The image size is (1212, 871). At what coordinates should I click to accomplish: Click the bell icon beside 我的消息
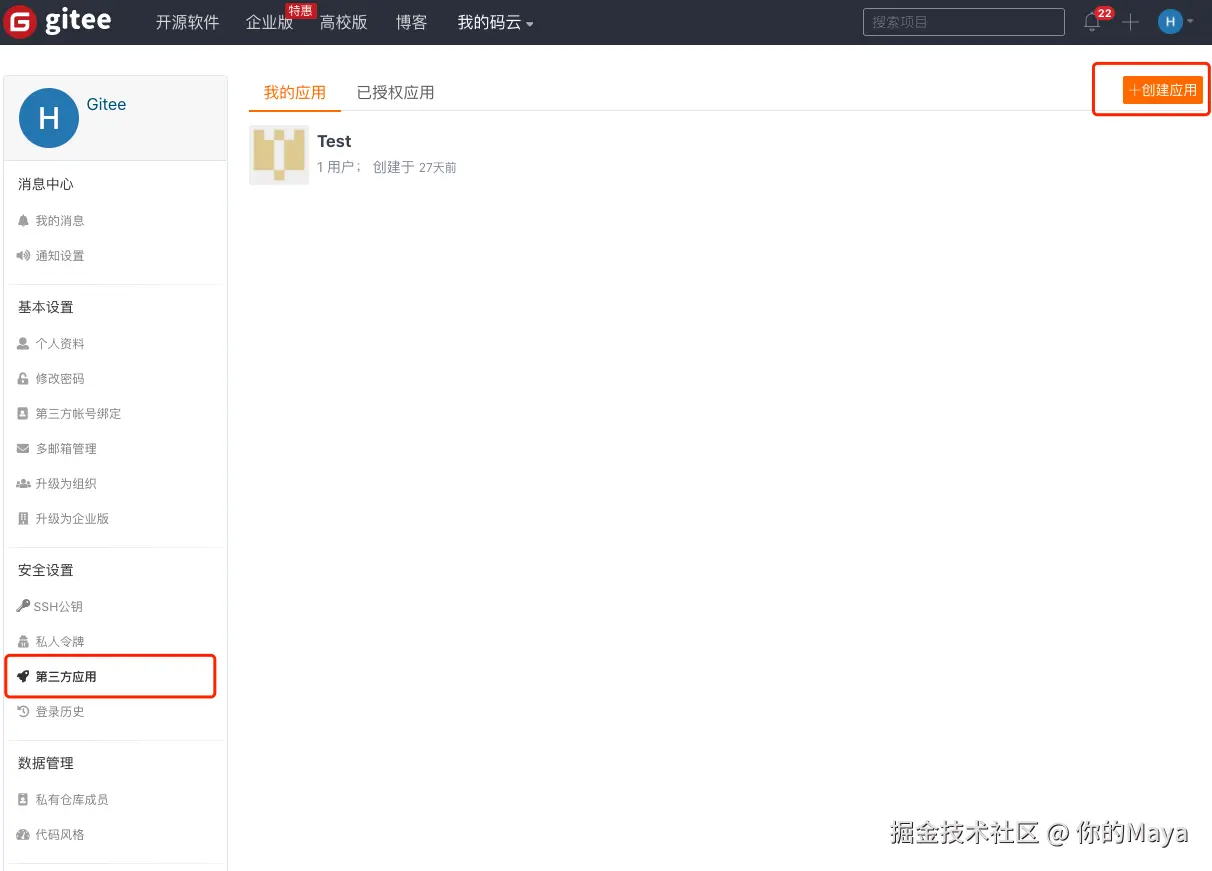pos(22,220)
